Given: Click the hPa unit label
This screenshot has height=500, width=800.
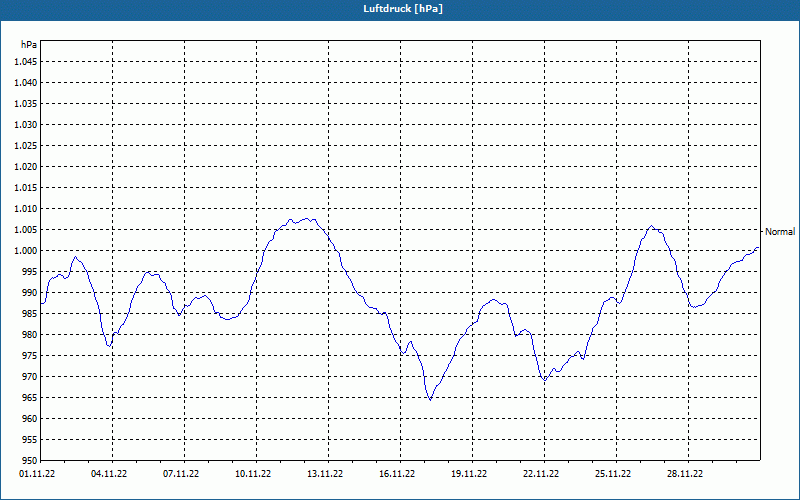Looking at the screenshot, I should click(29, 45).
